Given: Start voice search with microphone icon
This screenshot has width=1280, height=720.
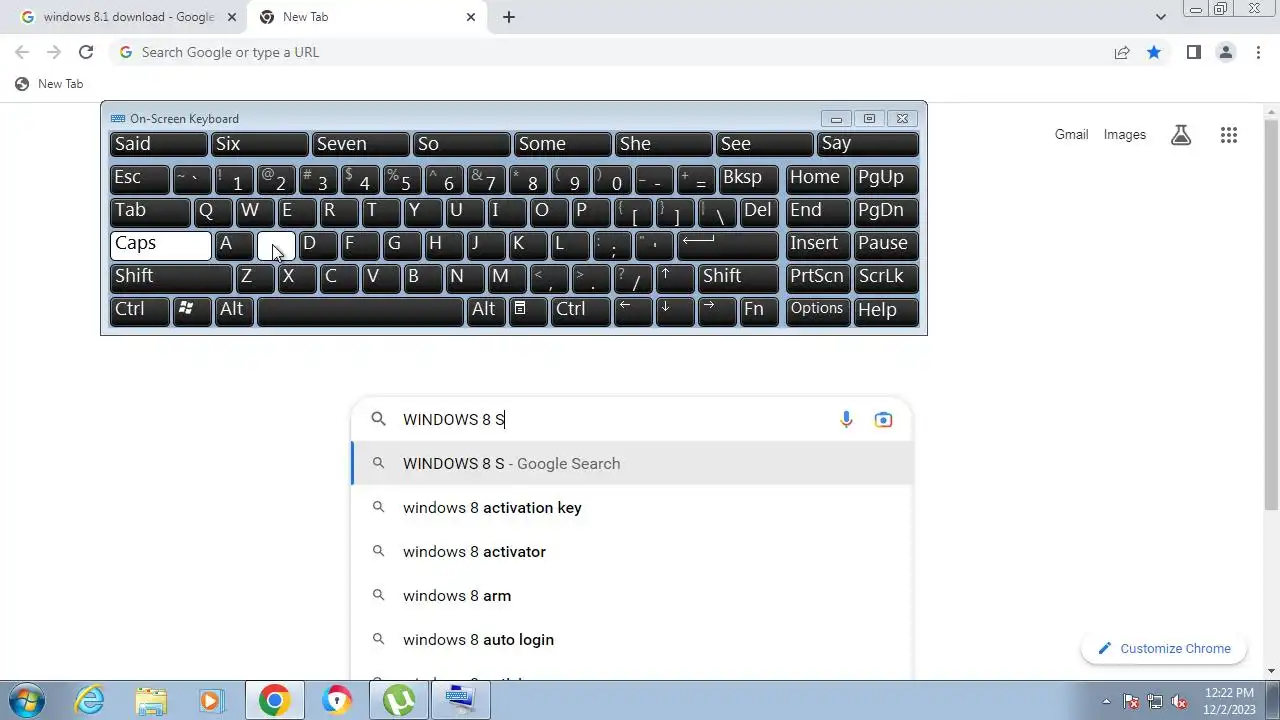Looking at the screenshot, I should [x=846, y=420].
